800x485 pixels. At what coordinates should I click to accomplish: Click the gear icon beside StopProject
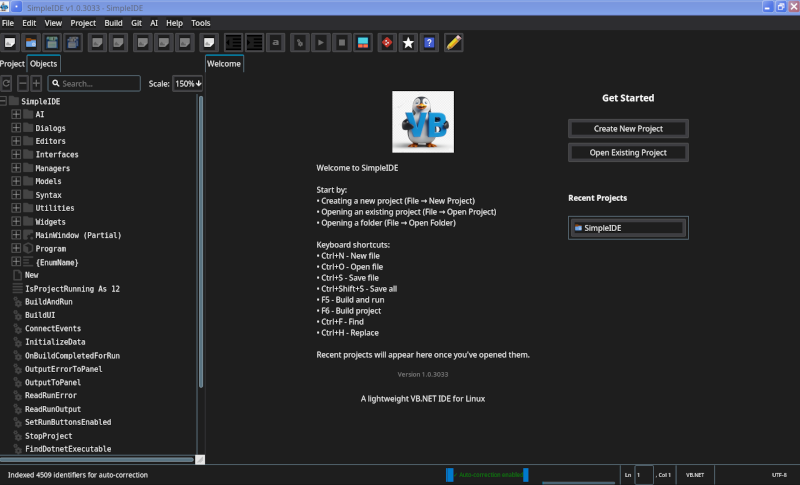click(x=17, y=436)
